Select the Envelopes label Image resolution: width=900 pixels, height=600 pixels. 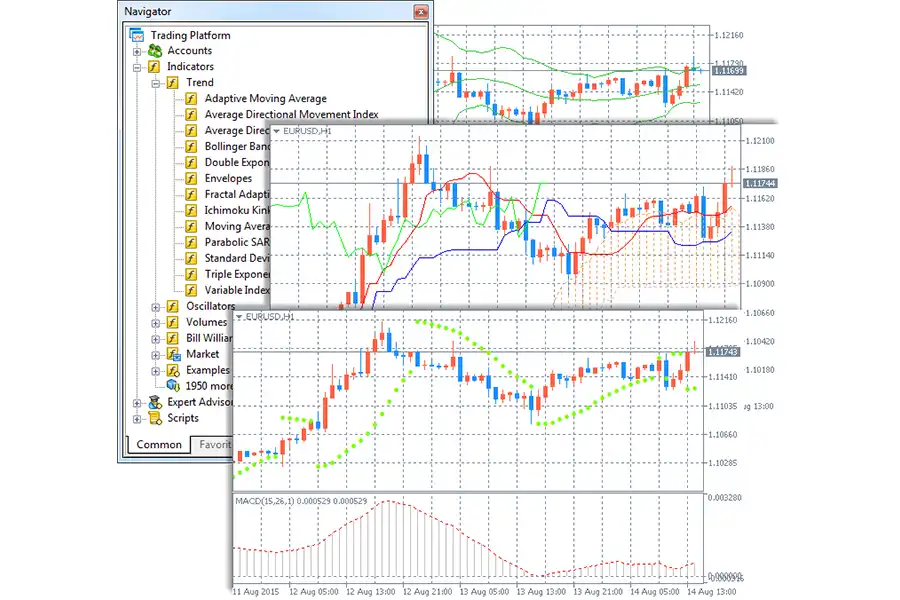tap(228, 179)
